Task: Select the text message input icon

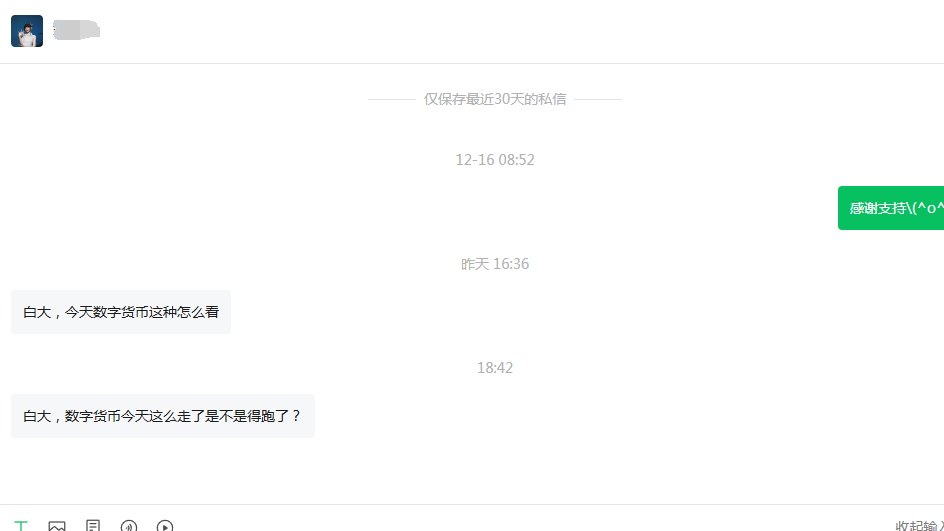Action: [x=21, y=526]
